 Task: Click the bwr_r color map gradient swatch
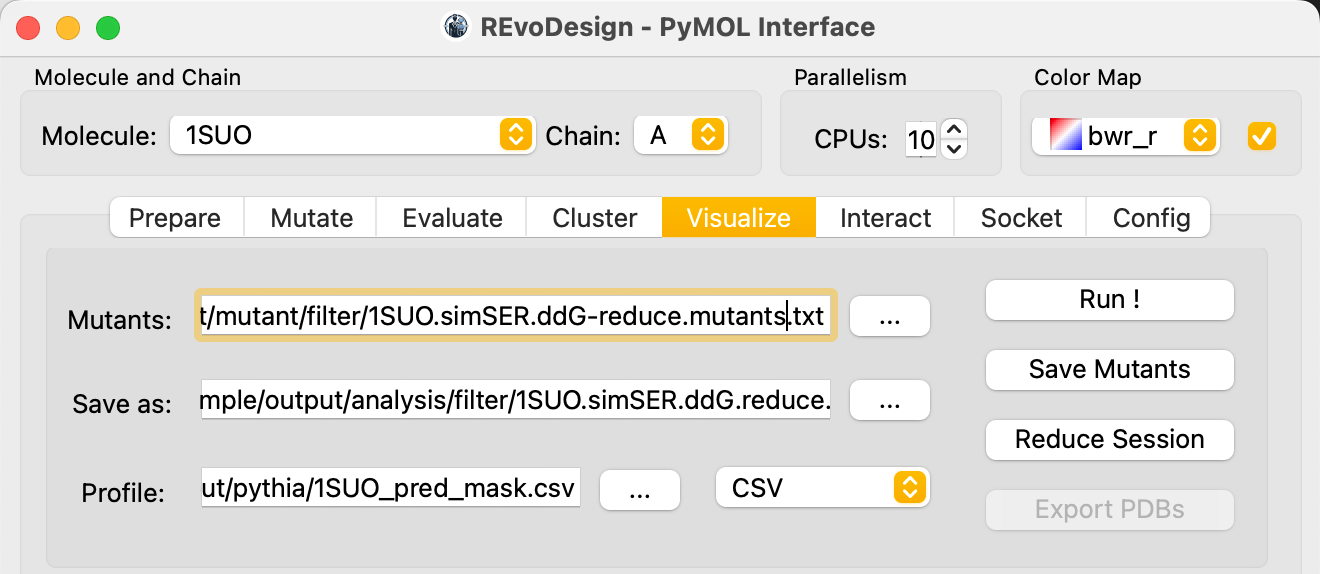tap(1065, 136)
